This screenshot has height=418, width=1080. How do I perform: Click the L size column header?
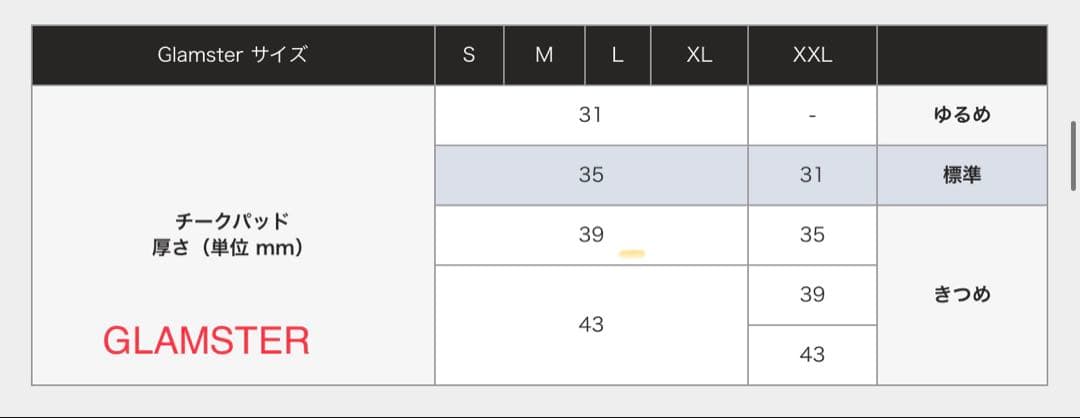pos(617,56)
